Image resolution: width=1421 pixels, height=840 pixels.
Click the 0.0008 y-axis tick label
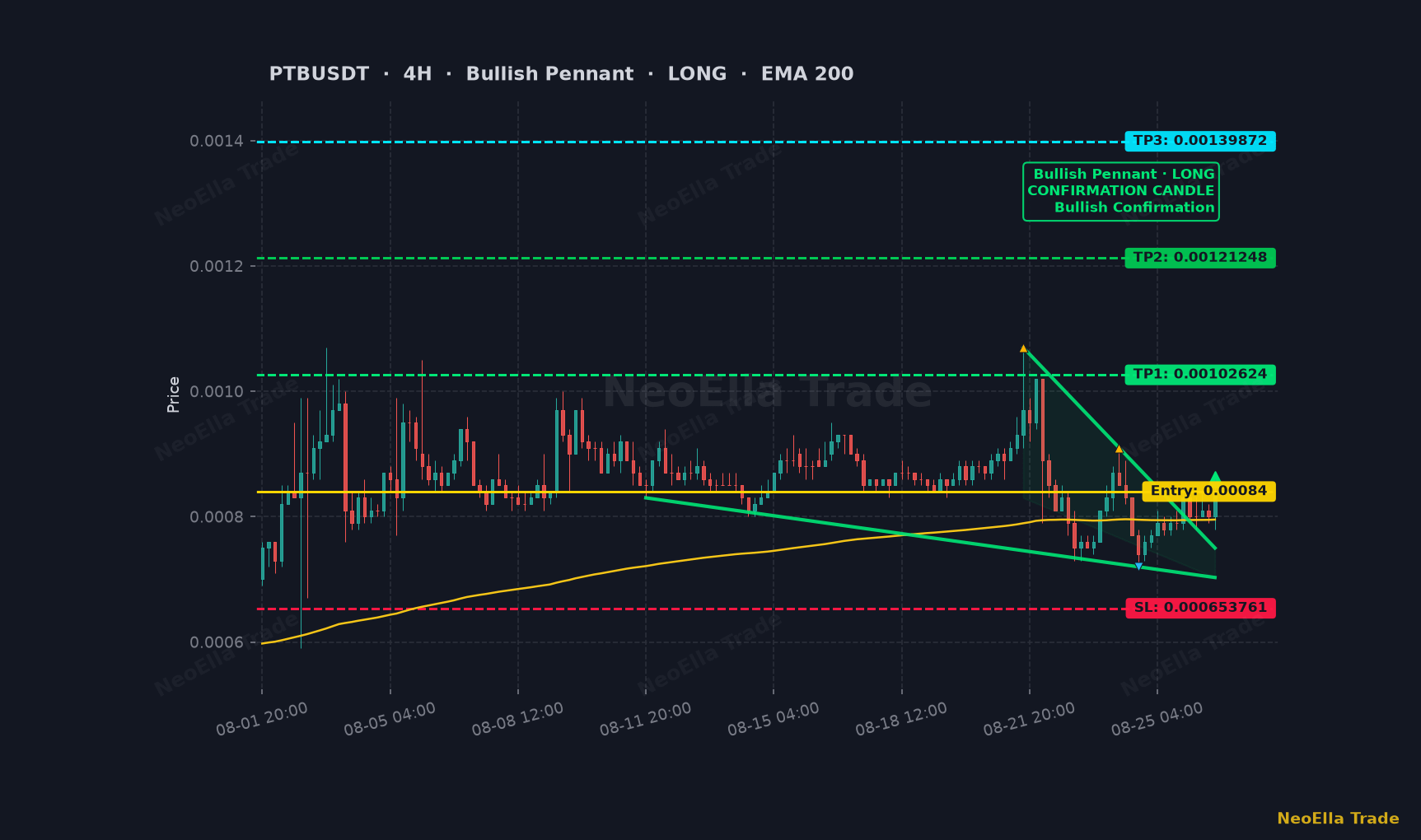(217, 517)
